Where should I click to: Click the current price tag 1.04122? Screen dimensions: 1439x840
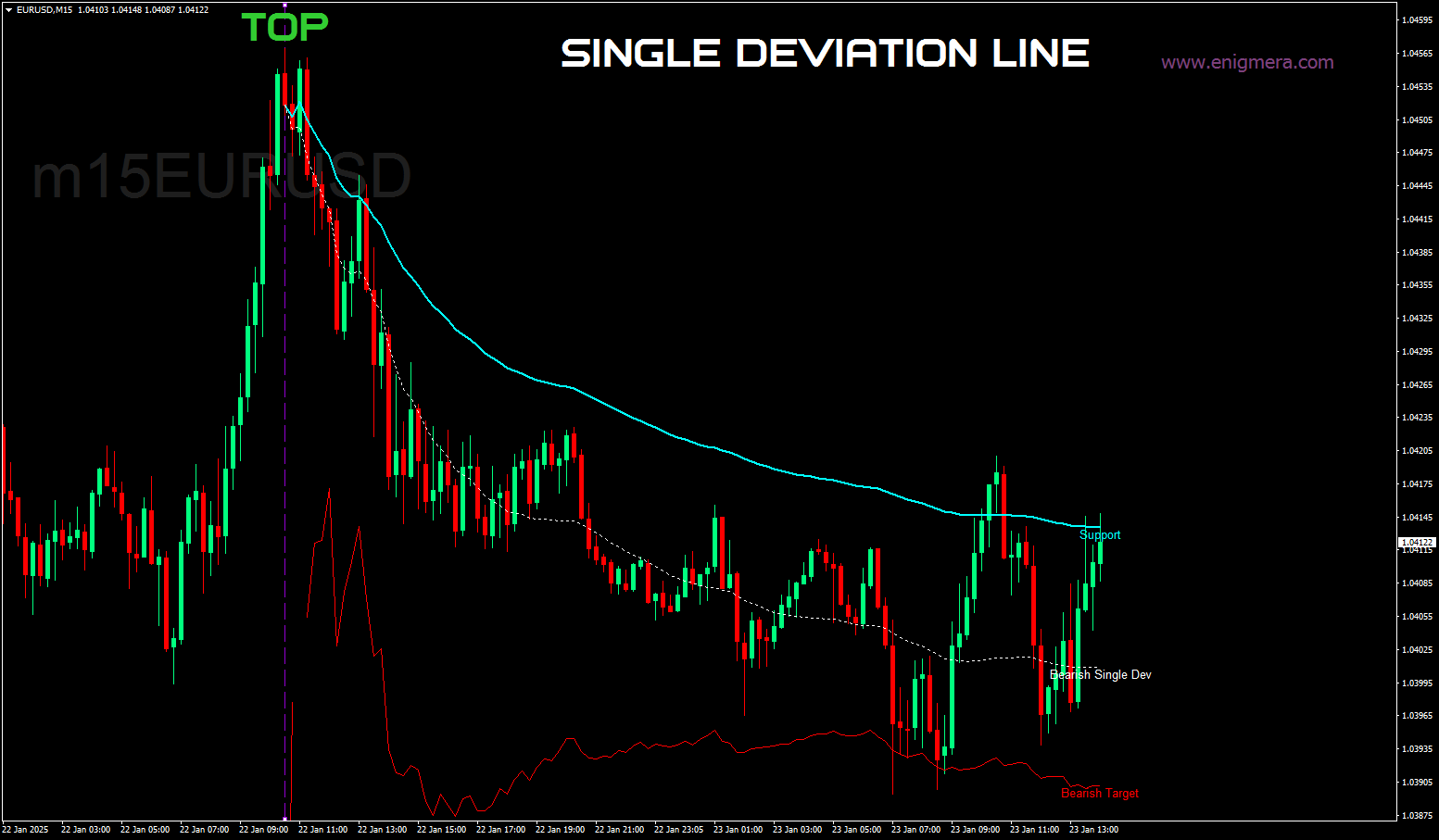pyautogui.click(x=1416, y=542)
